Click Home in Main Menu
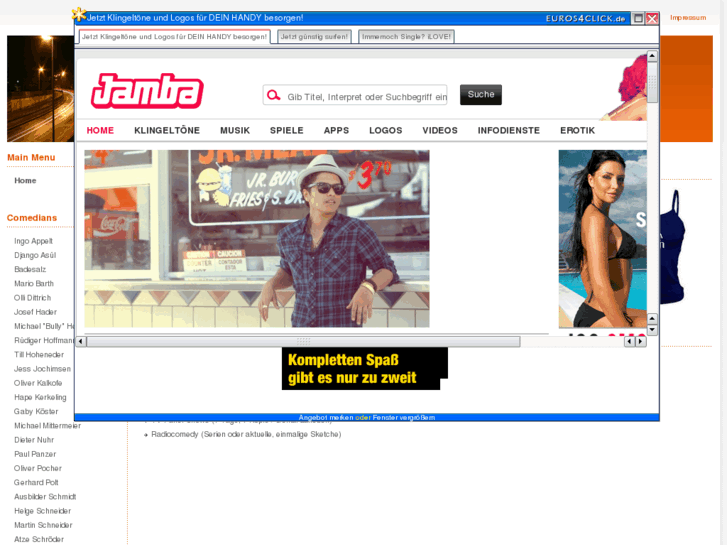Image resolution: width=727 pixels, height=545 pixels. pyautogui.click(x=25, y=180)
